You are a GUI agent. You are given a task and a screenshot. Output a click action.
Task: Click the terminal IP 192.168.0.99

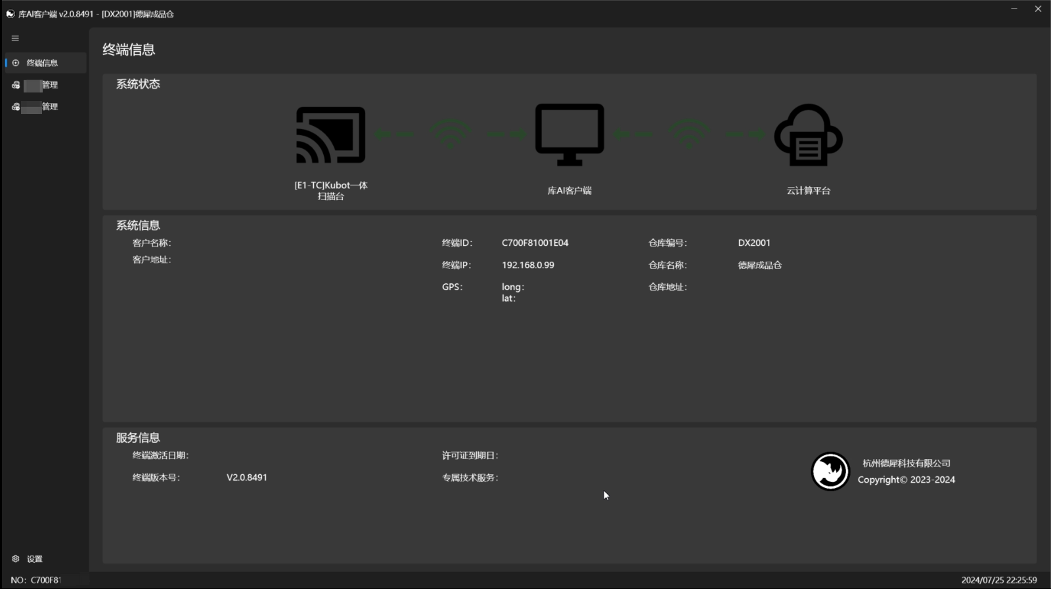528,265
